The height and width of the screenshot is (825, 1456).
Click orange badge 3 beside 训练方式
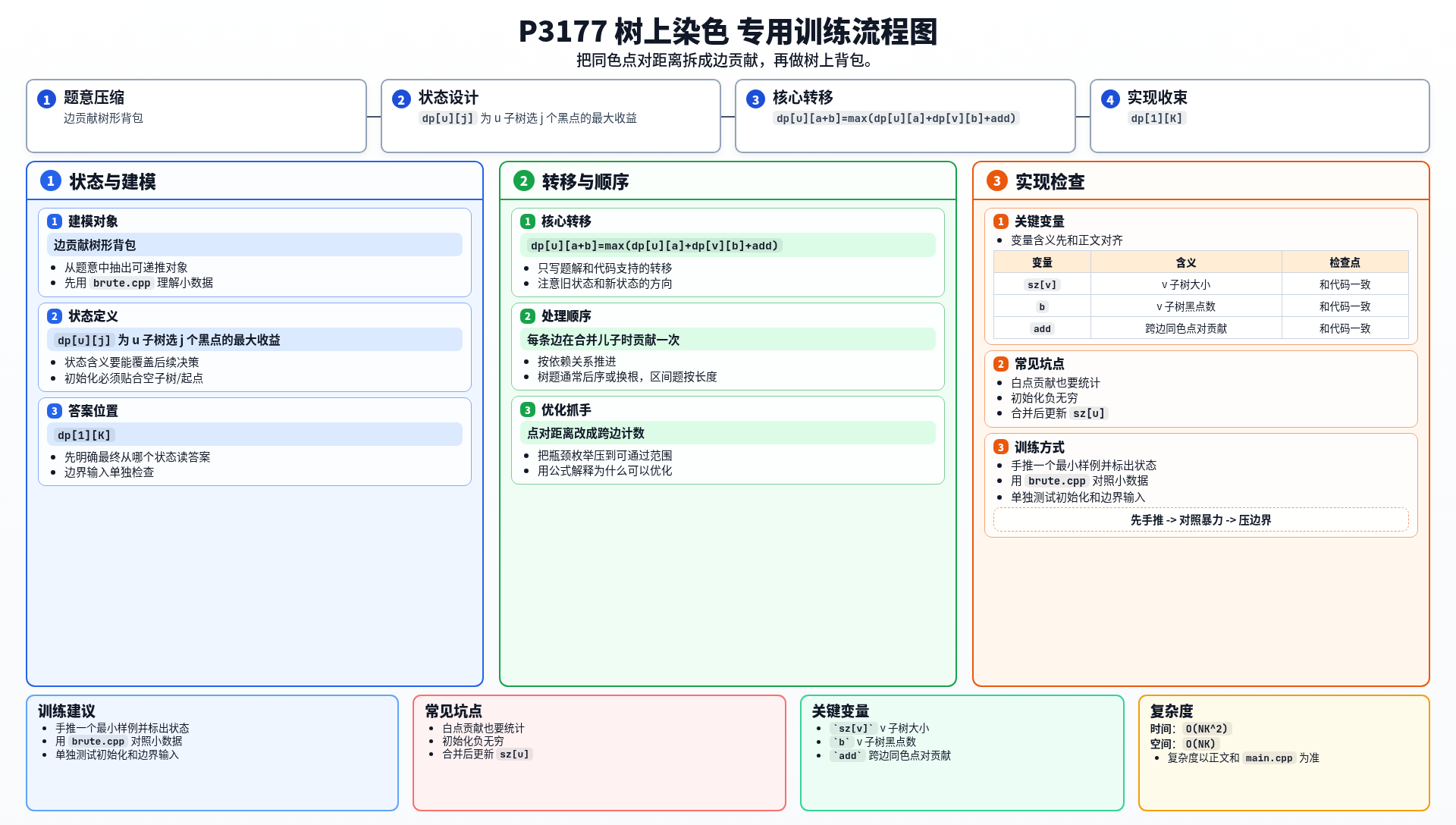tap(1001, 447)
